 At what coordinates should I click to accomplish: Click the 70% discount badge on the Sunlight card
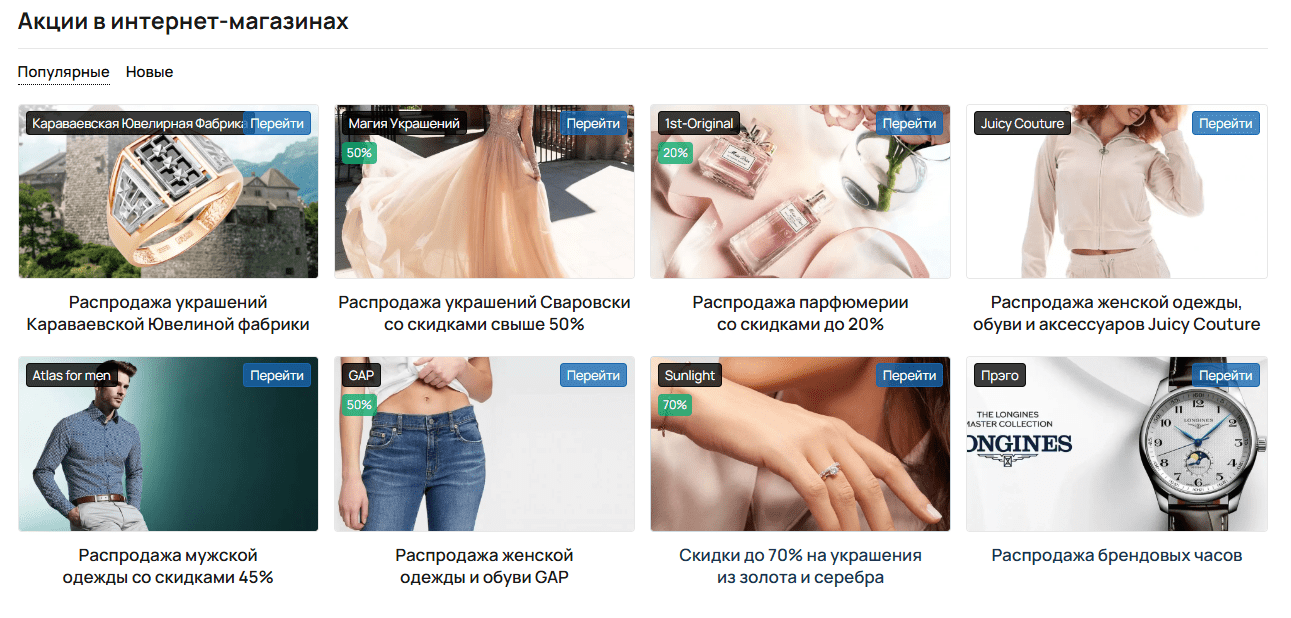675,405
